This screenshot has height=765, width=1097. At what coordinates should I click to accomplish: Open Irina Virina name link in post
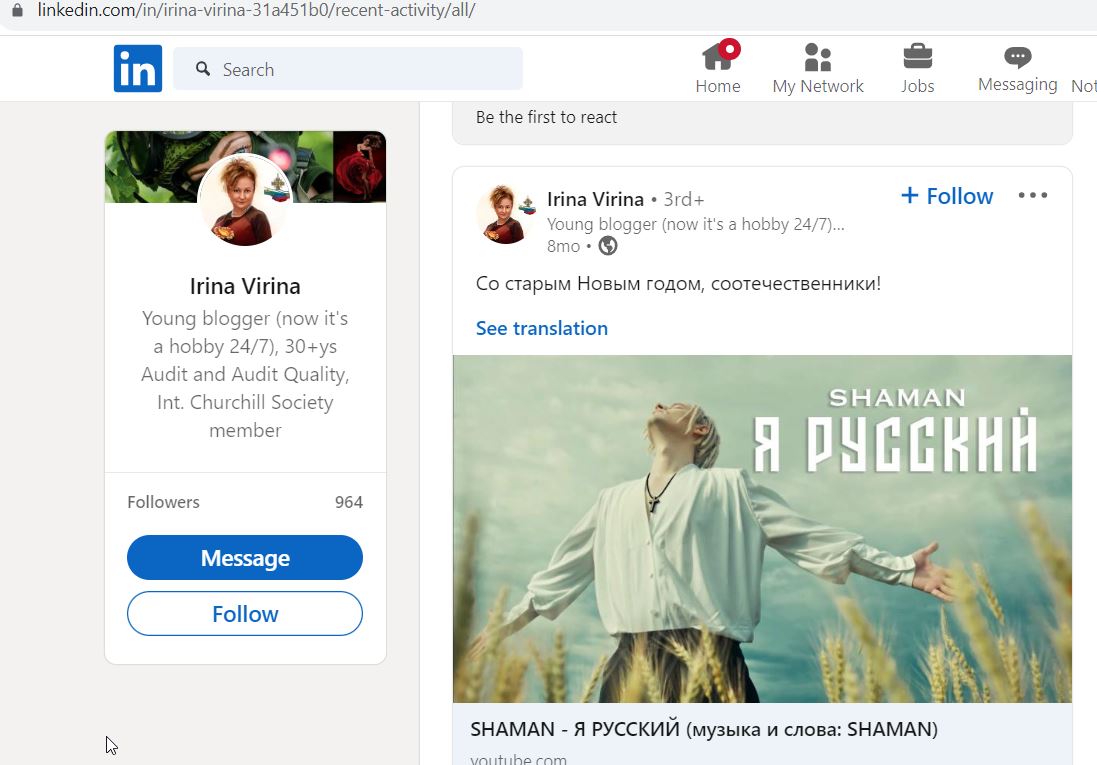[595, 199]
